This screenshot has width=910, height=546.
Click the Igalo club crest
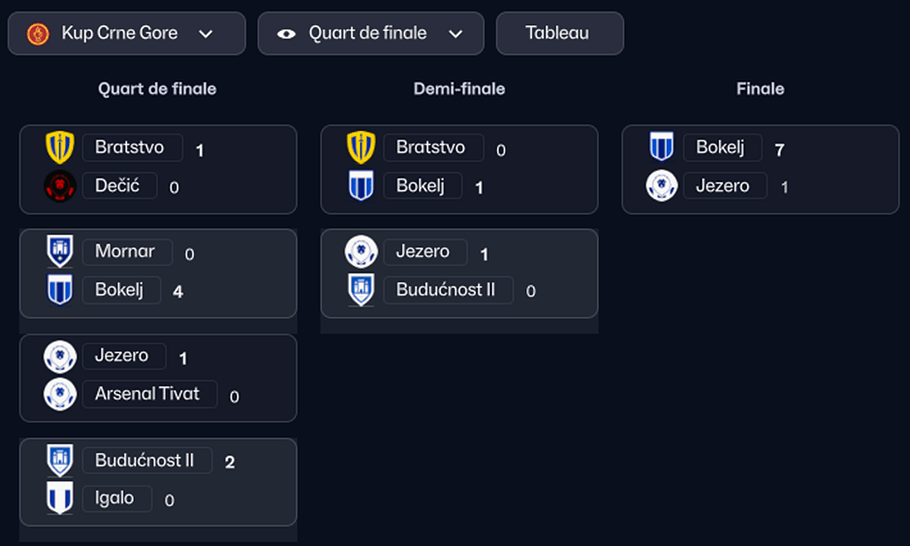click(60, 498)
